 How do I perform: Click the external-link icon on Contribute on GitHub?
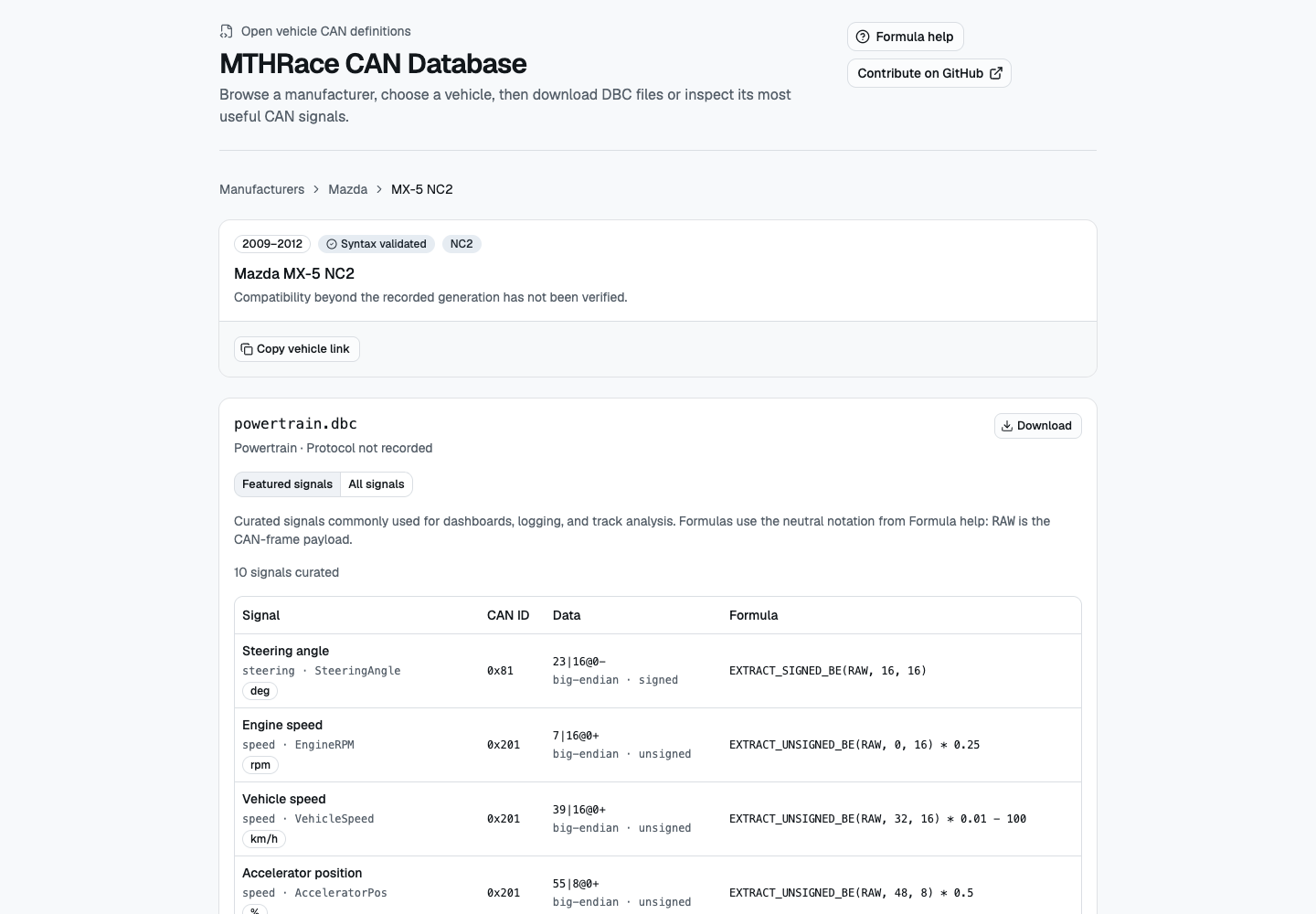coord(996,73)
